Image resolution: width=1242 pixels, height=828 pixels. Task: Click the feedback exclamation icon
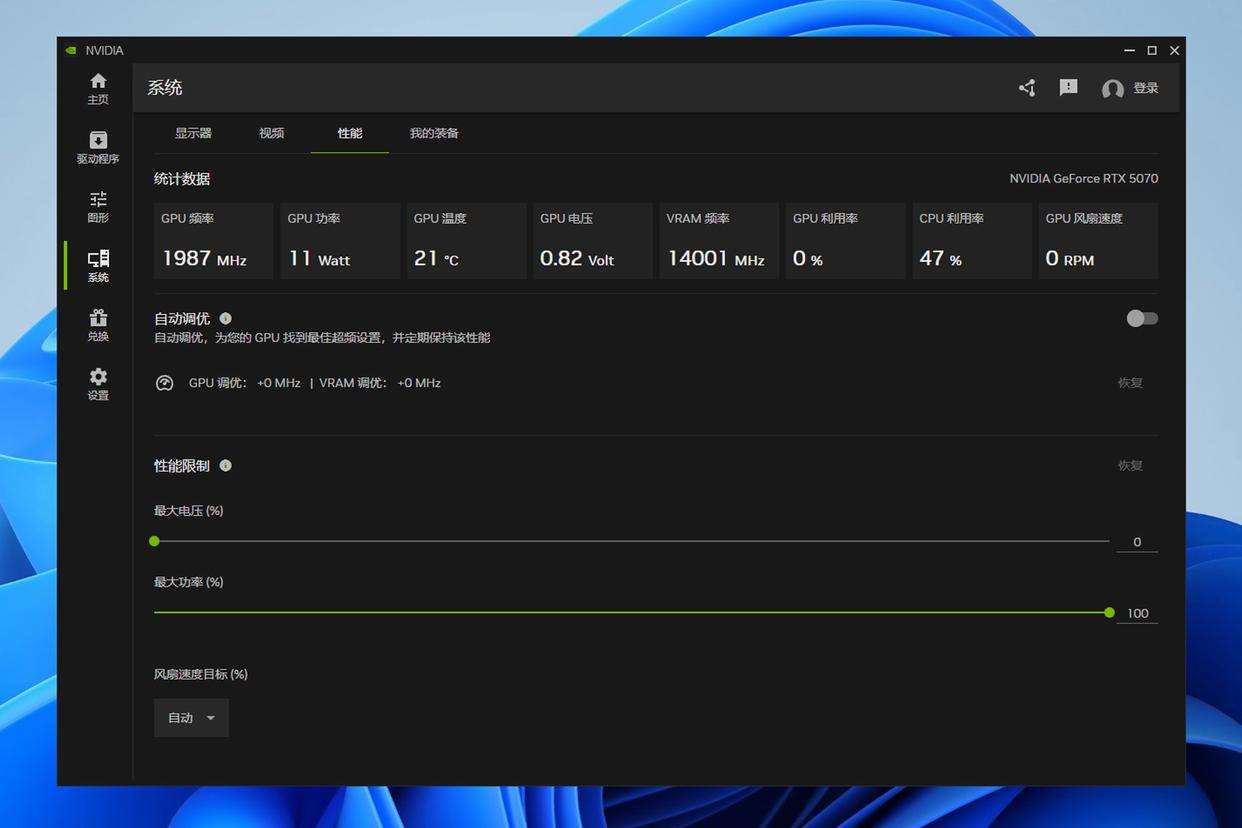(1069, 88)
